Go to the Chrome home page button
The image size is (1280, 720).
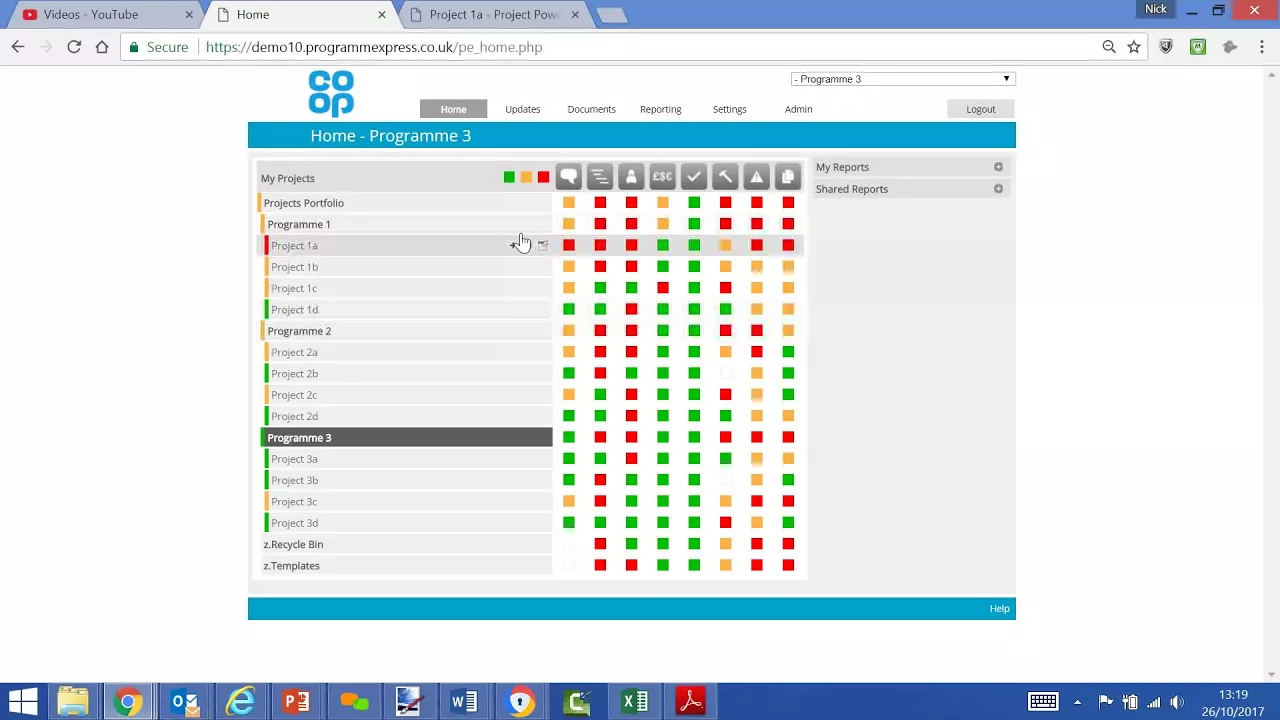point(102,47)
